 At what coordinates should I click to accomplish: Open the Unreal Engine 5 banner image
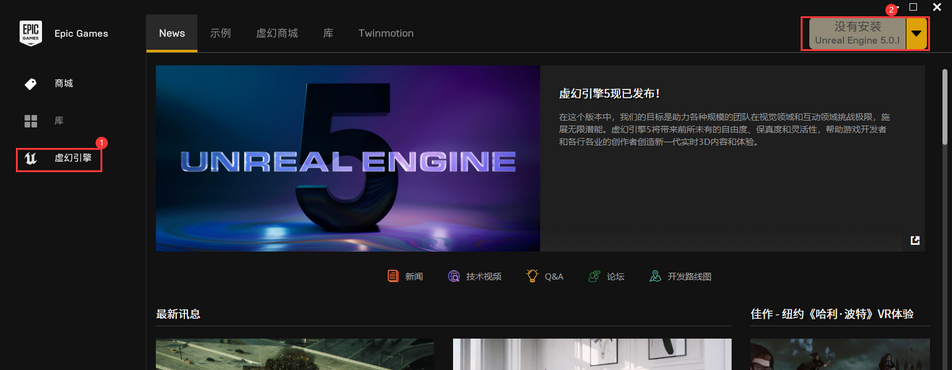(x=348, y=159)
